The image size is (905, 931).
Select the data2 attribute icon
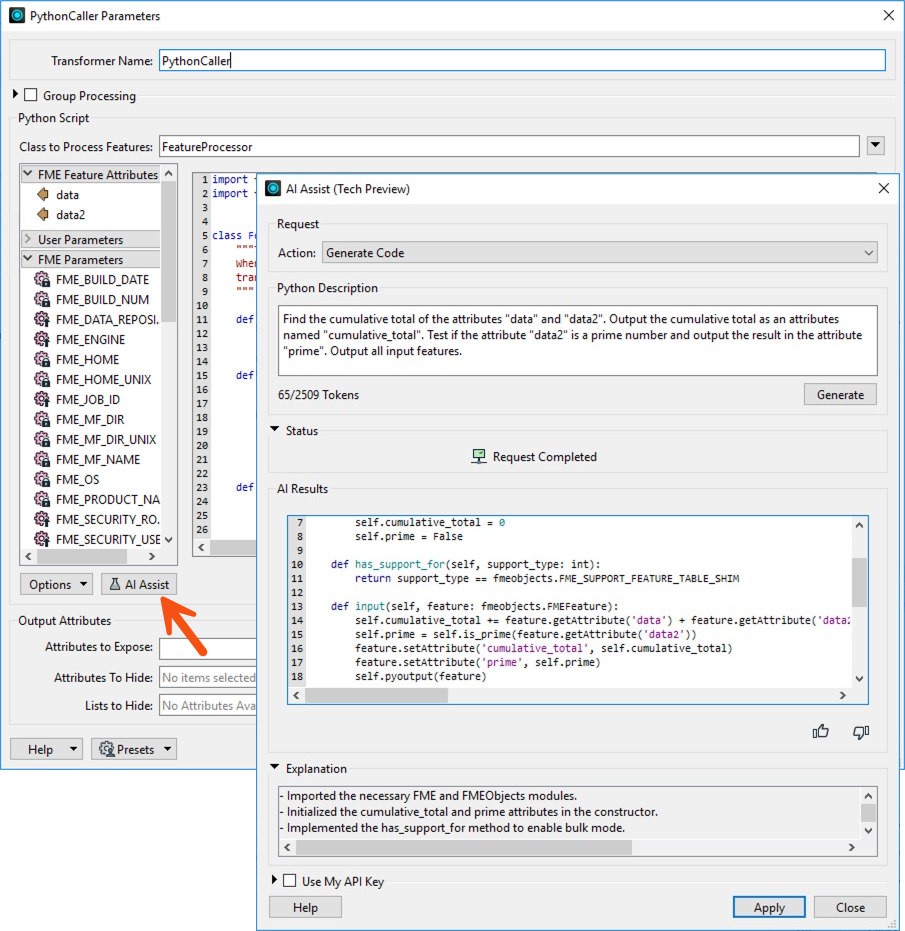(x=42, y=214)
